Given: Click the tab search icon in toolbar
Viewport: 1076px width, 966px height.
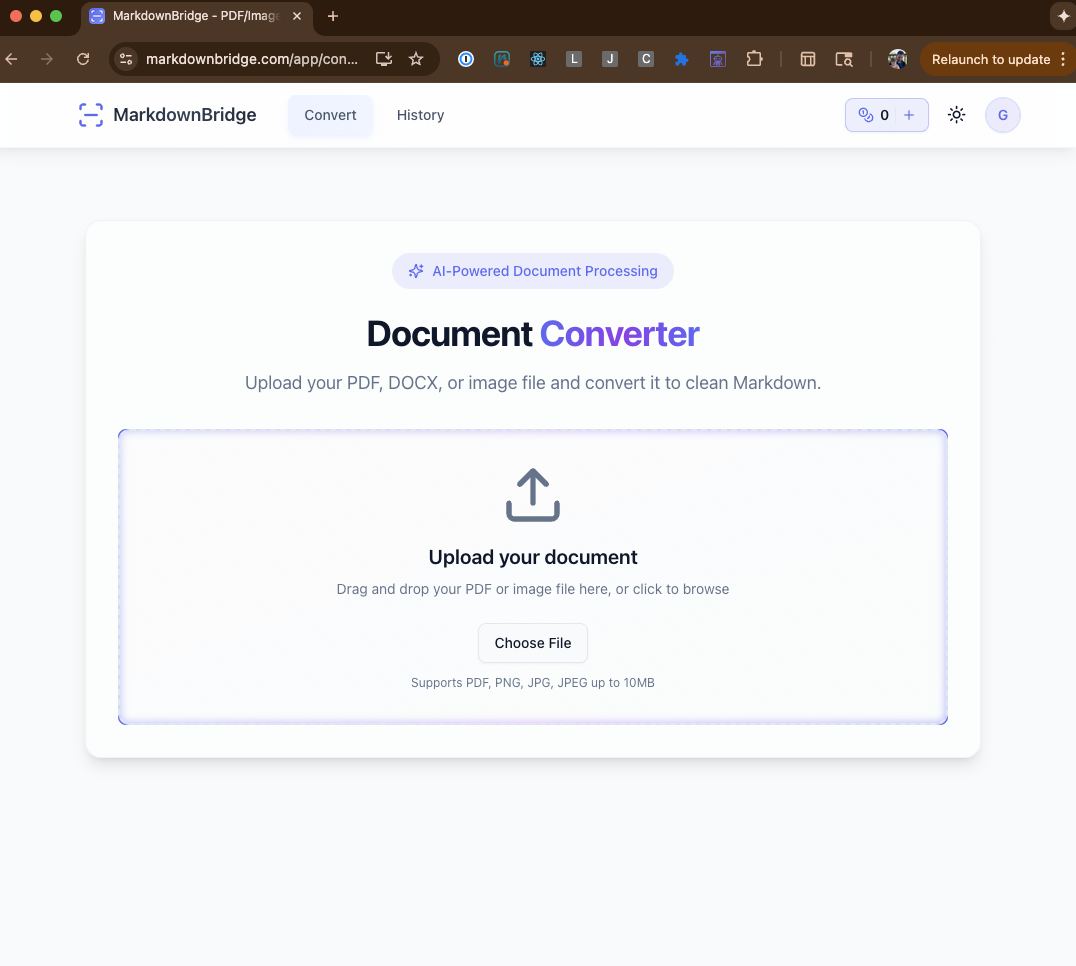Looking at the screenshot, I should [843, 60].
